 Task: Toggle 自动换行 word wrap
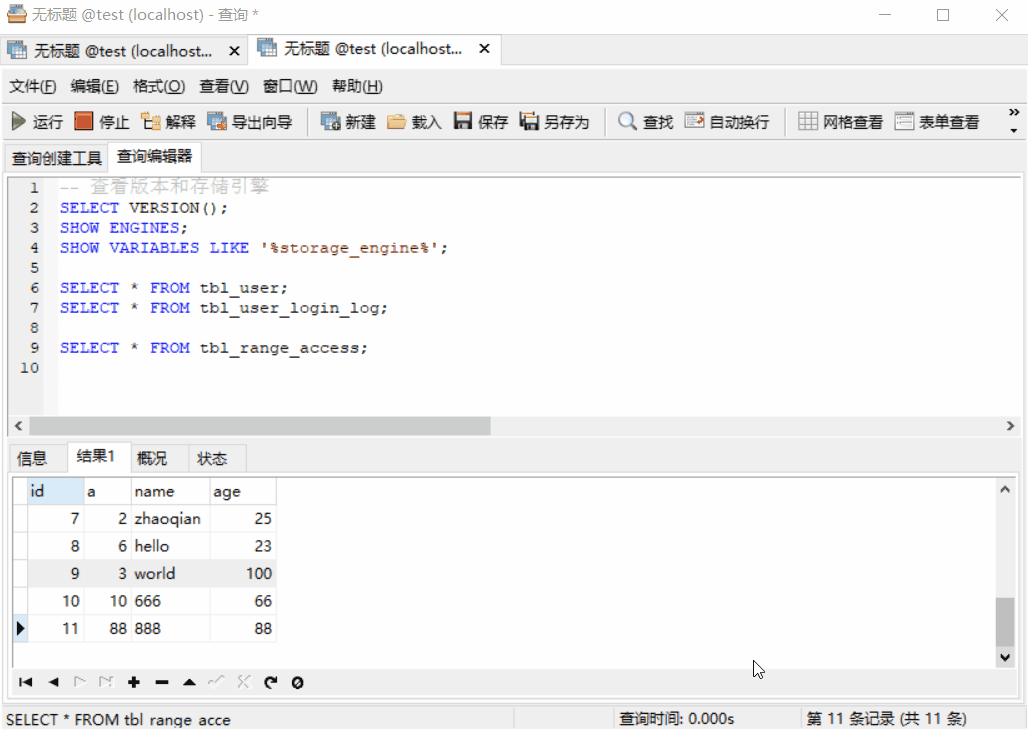727,122
